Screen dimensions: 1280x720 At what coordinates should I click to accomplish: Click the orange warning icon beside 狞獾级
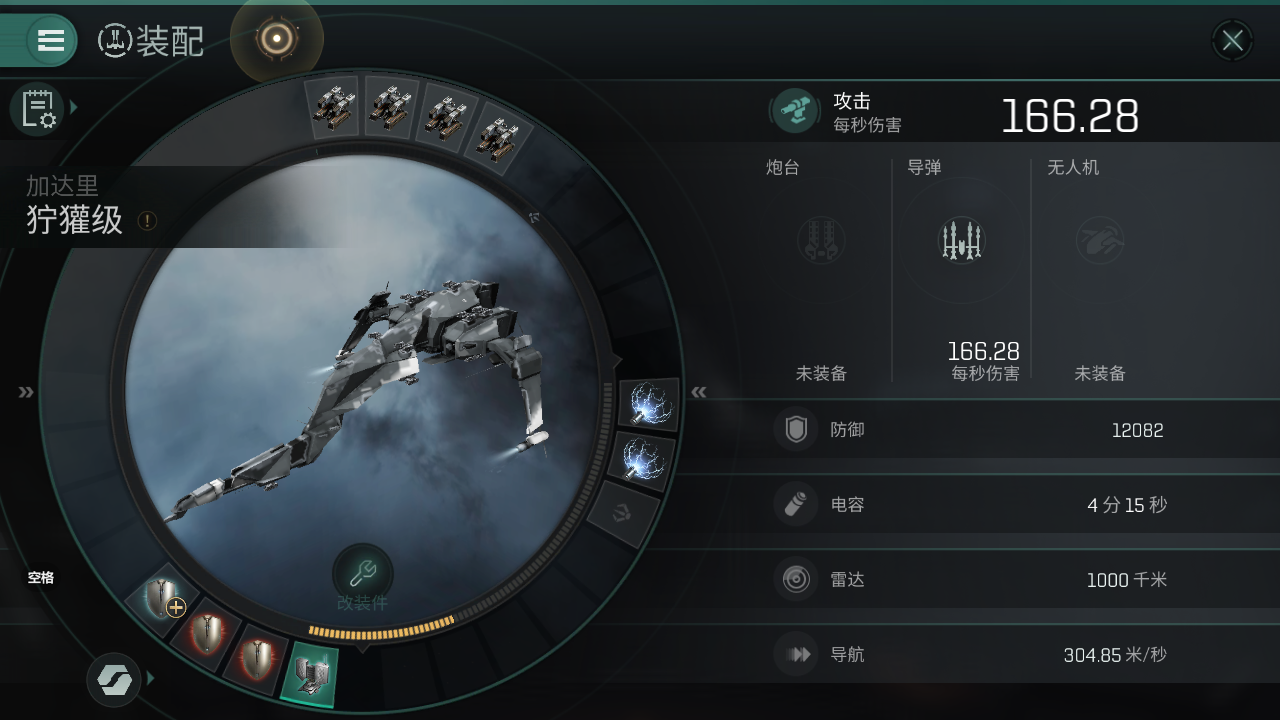(148, 221)
